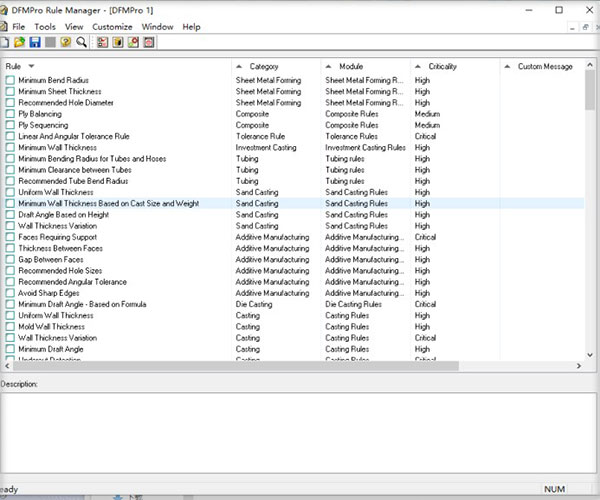Screen dimensions: 600x500
Task: Click the horizontal scrollbar left arrow
Action: (7, 366)
